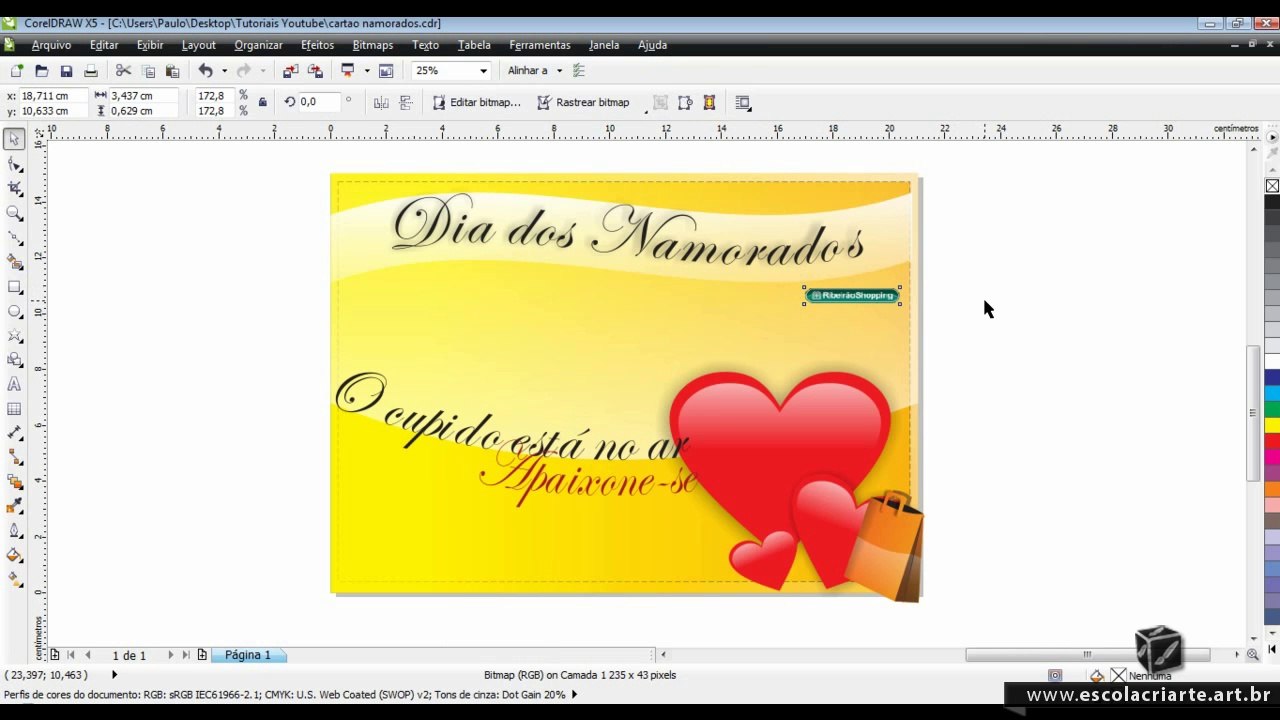Paste from clipboard
The height and width of the screenshot is (720, 1280).
pyautogui.click(x=173, y=71)
